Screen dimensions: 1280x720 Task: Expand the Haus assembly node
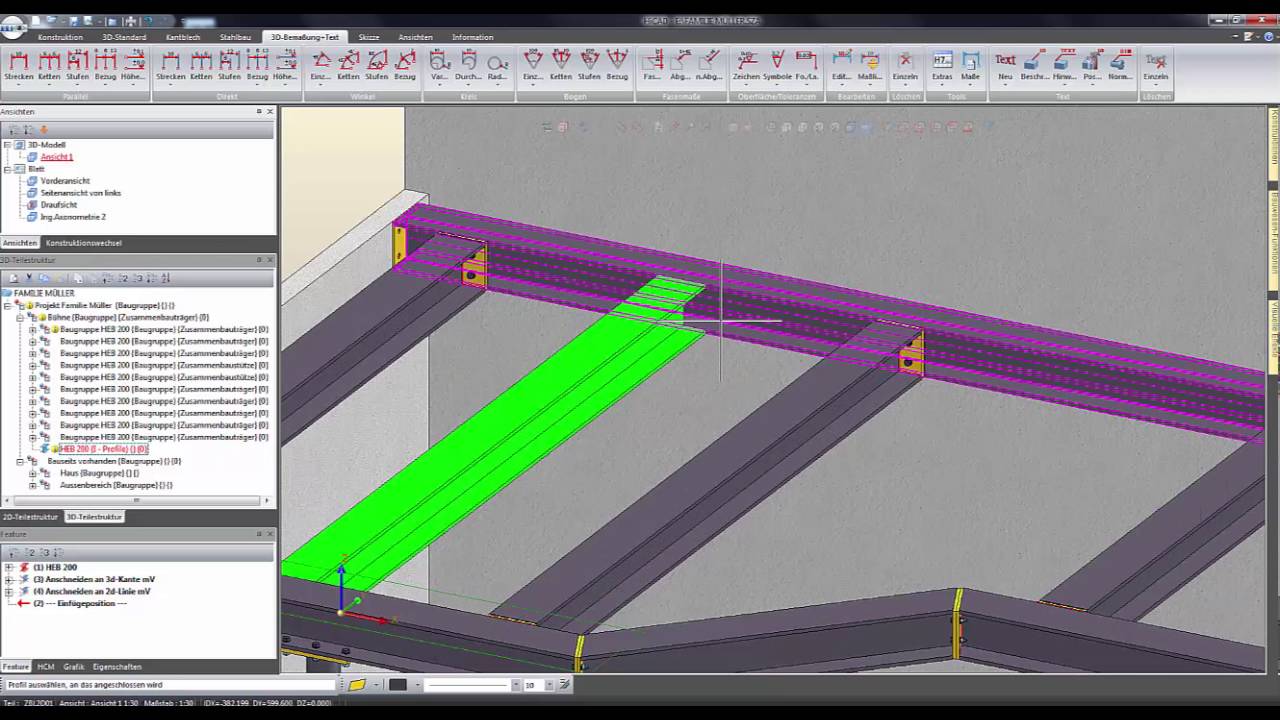point(32,473)
